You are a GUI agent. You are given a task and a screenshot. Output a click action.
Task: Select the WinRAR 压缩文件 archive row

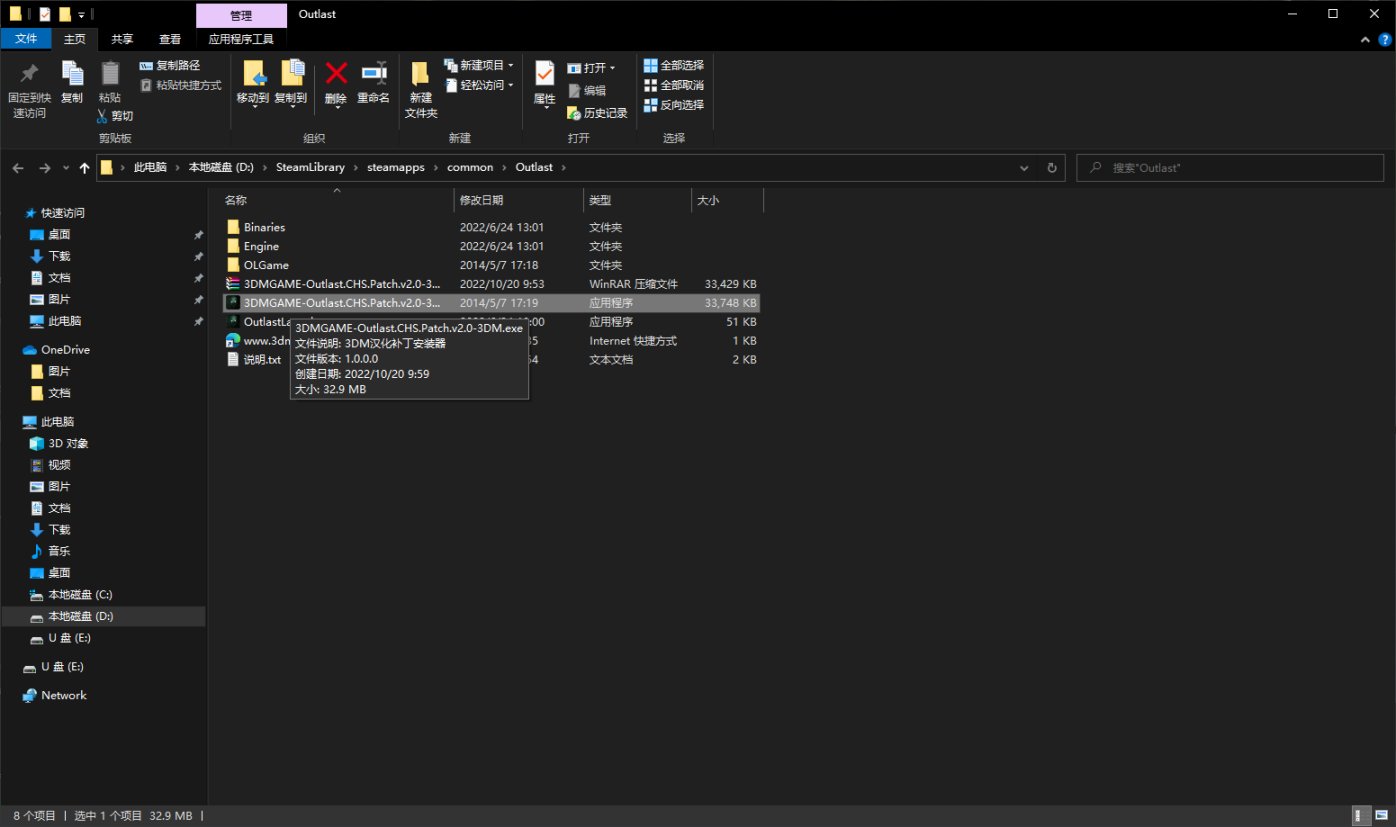click(x=491, y=284)
